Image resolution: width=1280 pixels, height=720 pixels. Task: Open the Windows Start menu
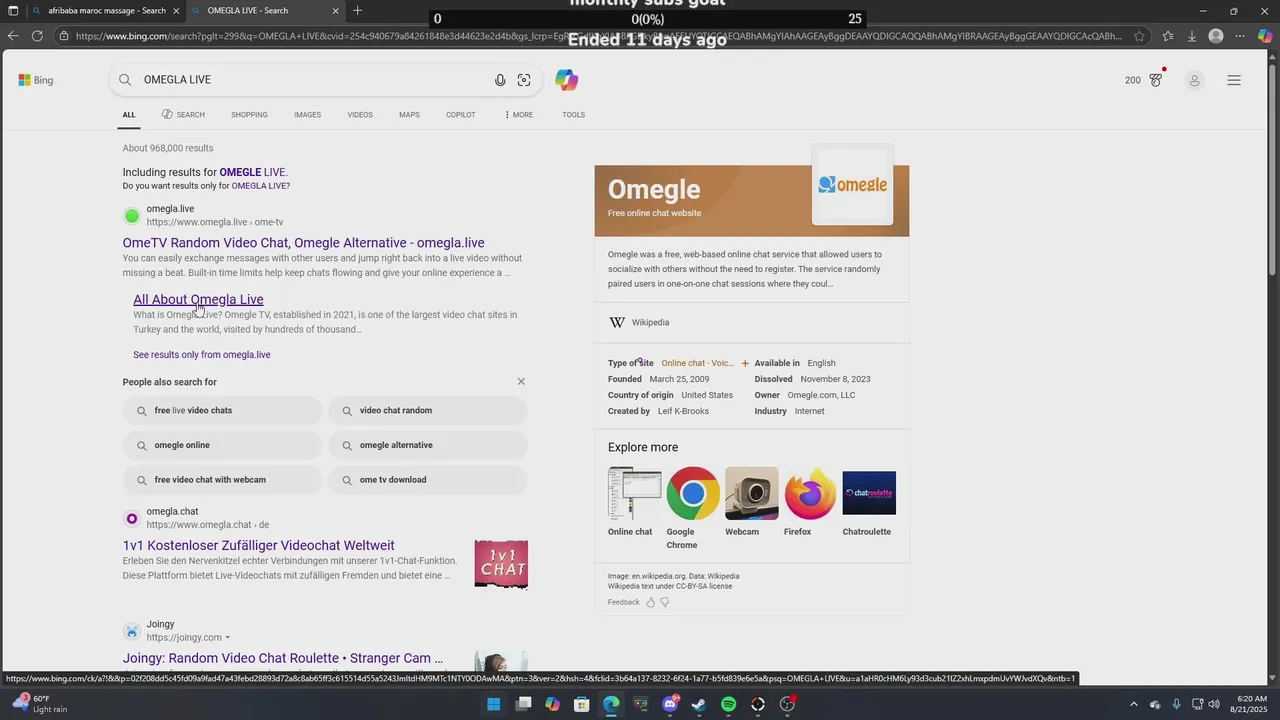tap(494, 704)
